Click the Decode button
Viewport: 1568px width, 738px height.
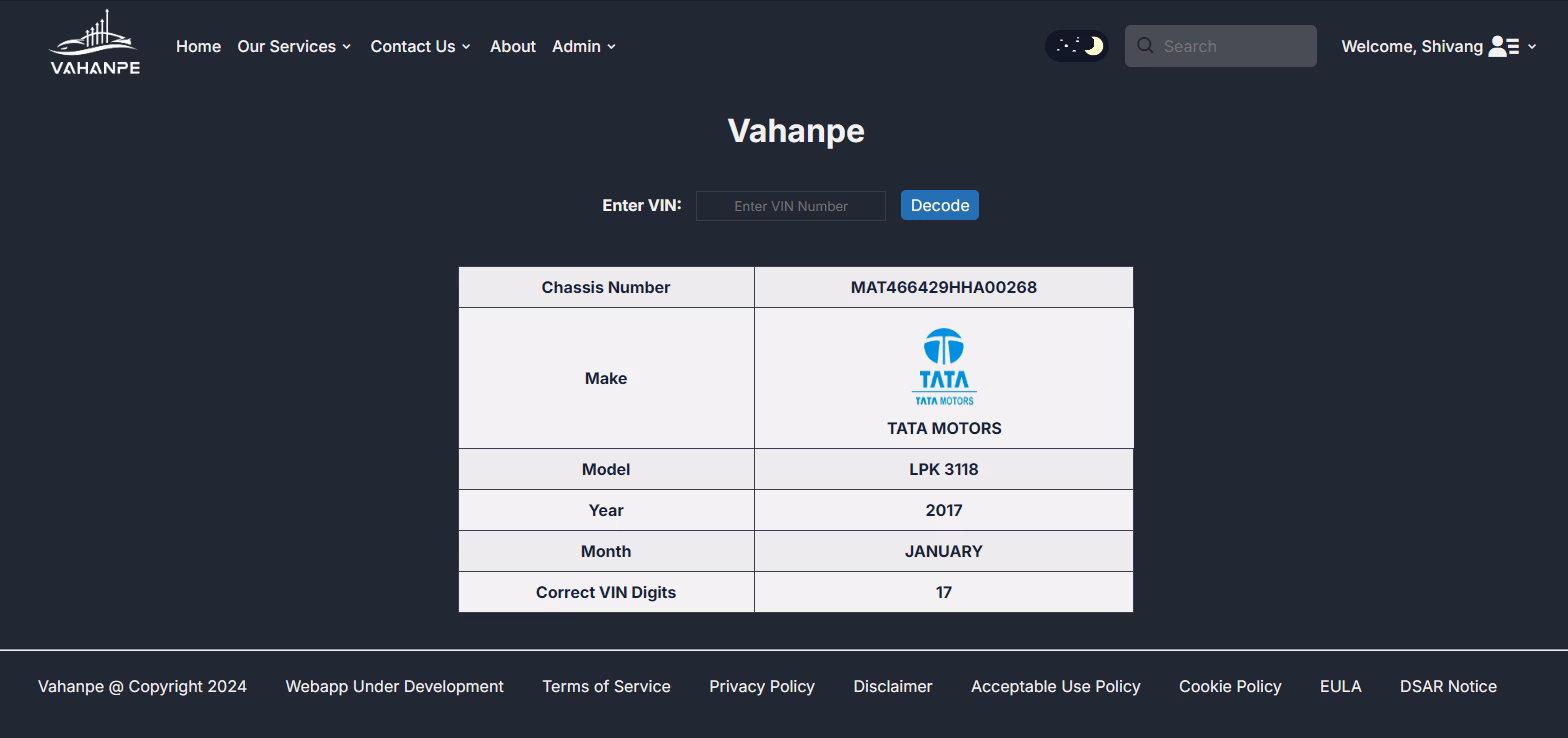[940, 205]
